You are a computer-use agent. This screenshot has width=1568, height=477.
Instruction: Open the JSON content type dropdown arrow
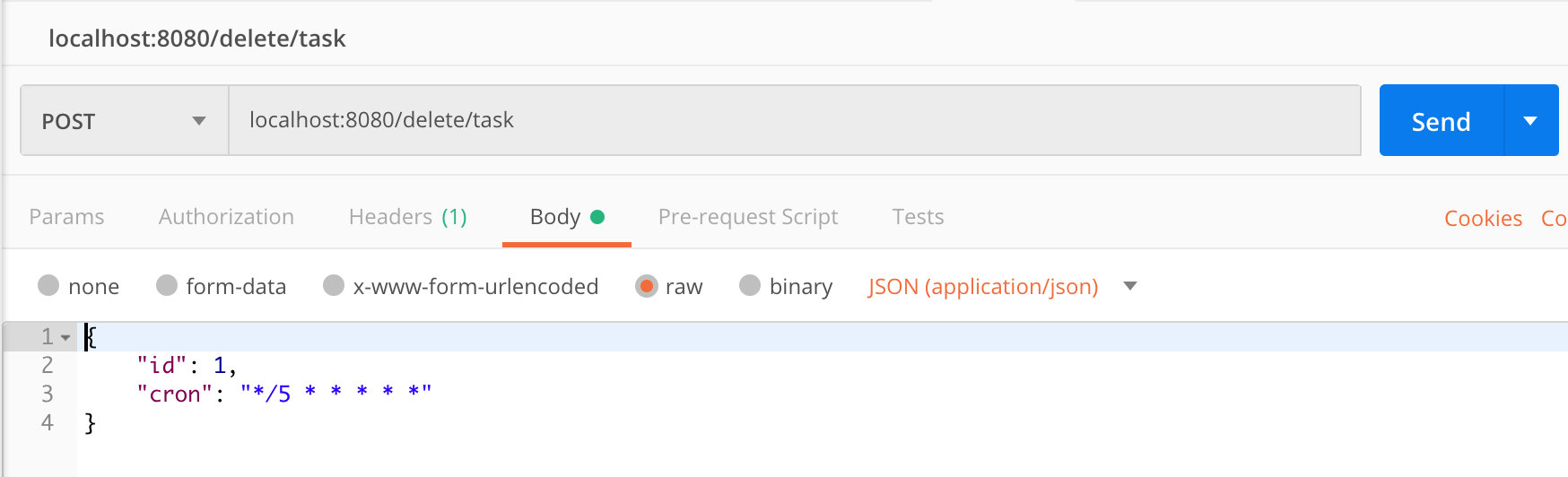[x=1130, y=286]
